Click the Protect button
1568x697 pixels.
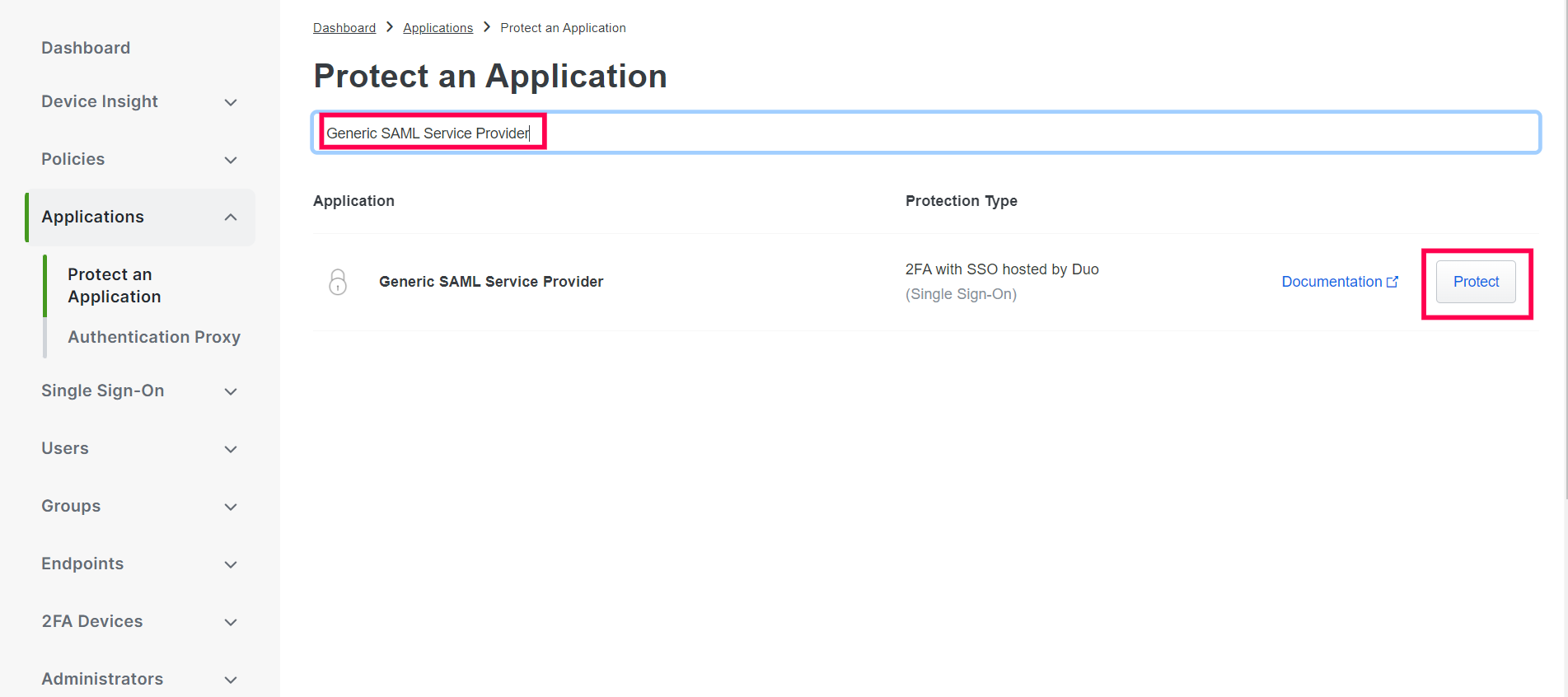1476,282
